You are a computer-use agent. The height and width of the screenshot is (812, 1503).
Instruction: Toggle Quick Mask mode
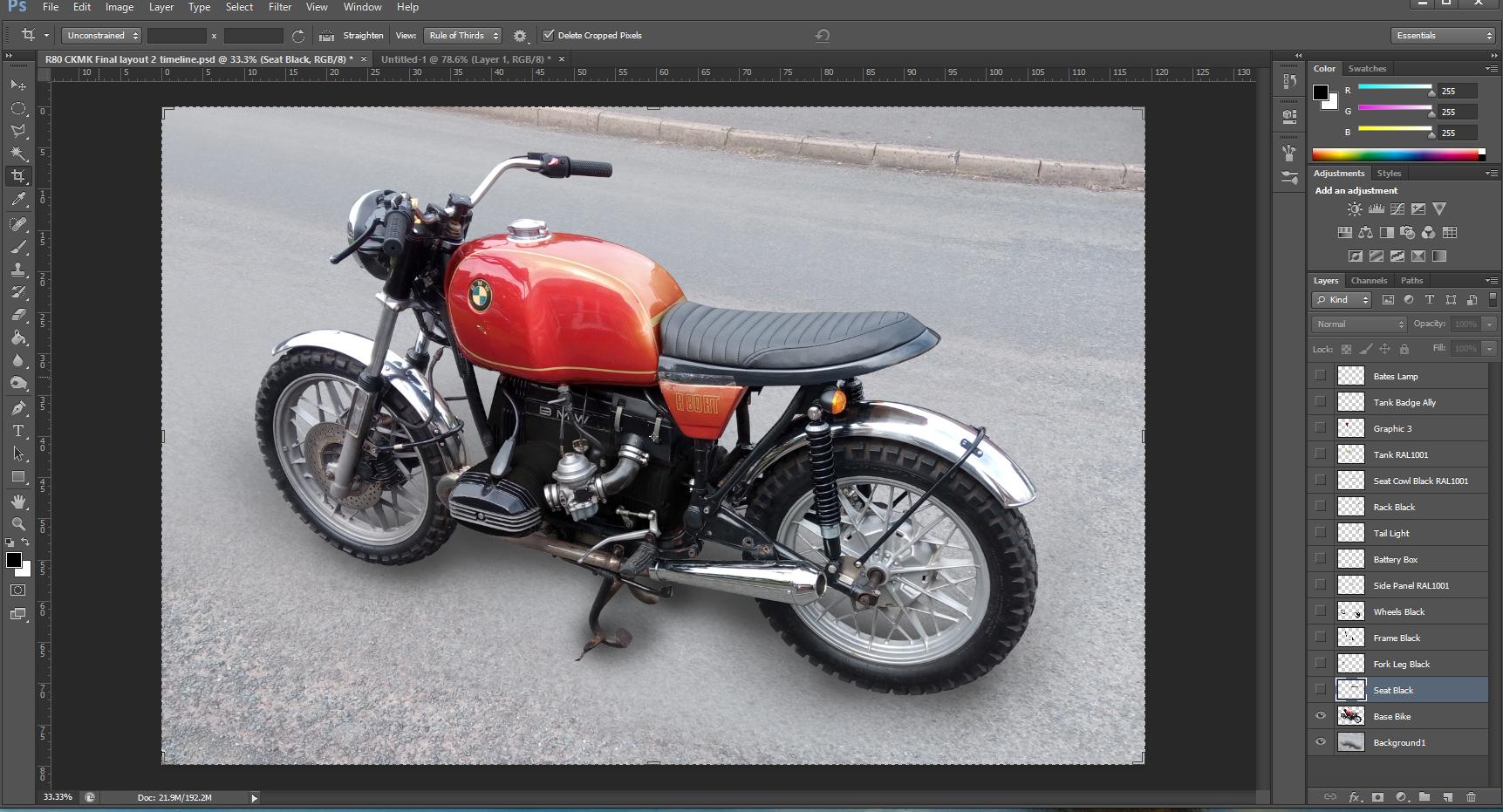pyautogui.click(x=17, y=590)
